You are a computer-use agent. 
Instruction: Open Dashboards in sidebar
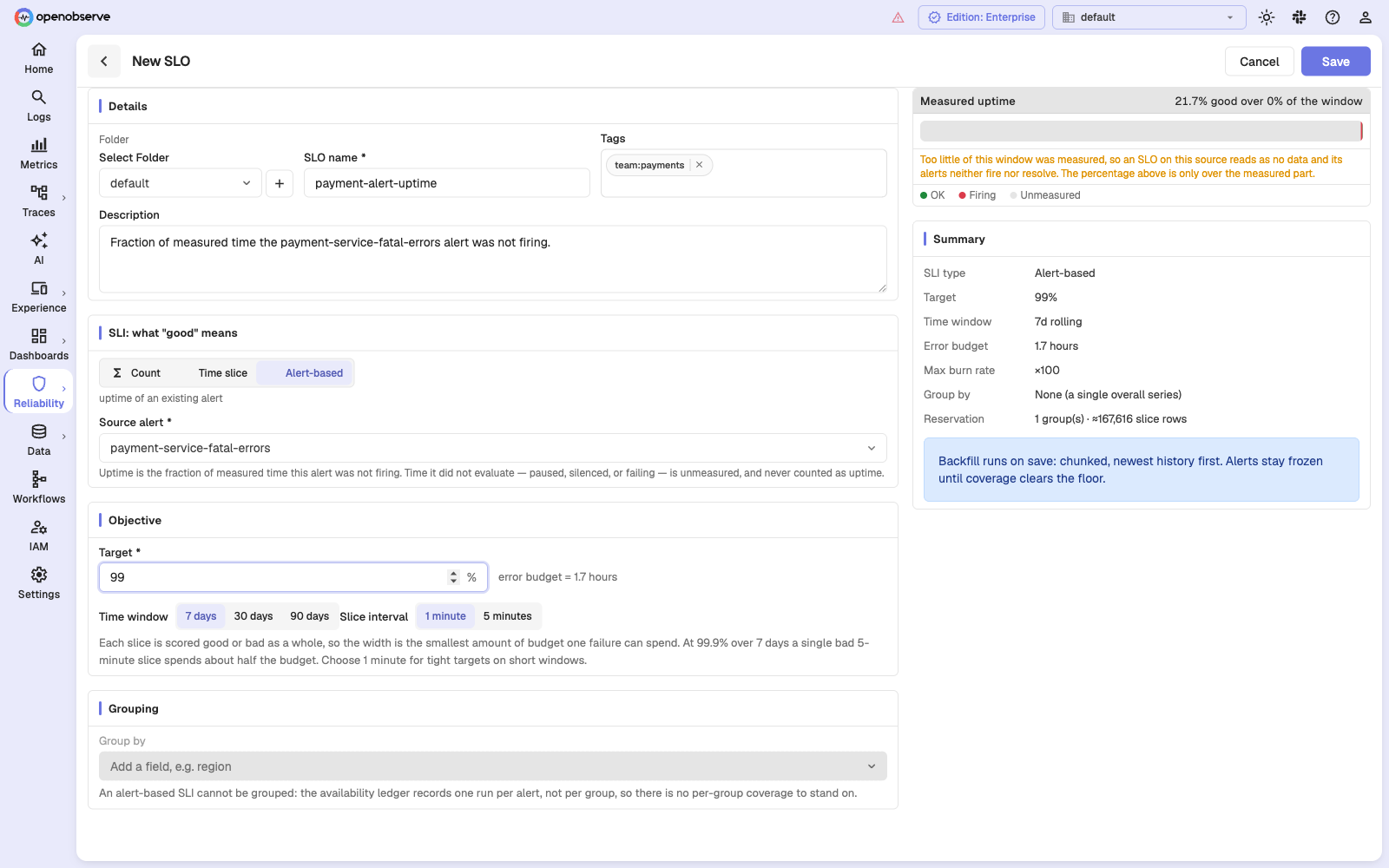39,345
